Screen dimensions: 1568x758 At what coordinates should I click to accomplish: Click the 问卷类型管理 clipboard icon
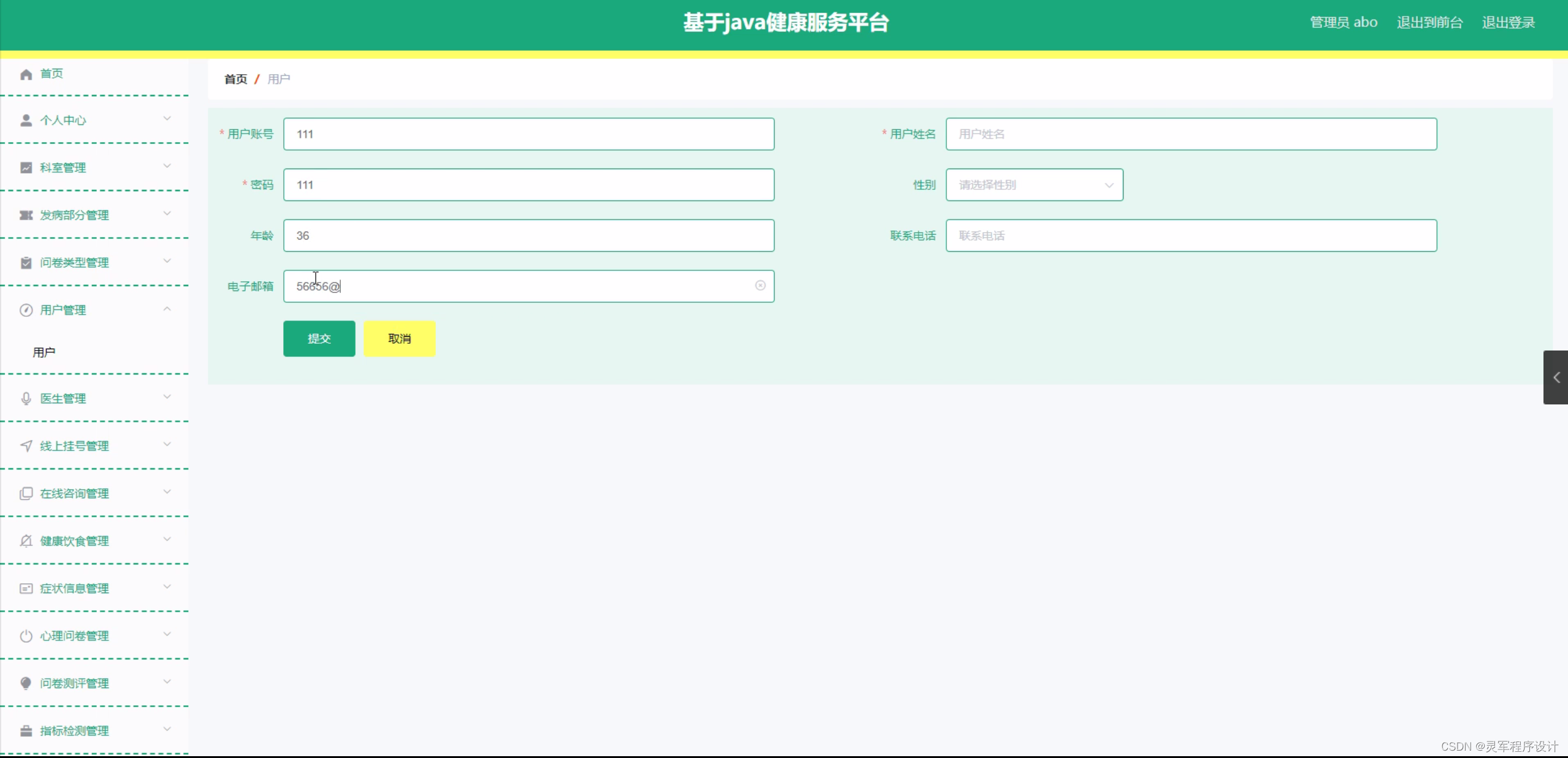pos(26,262)
